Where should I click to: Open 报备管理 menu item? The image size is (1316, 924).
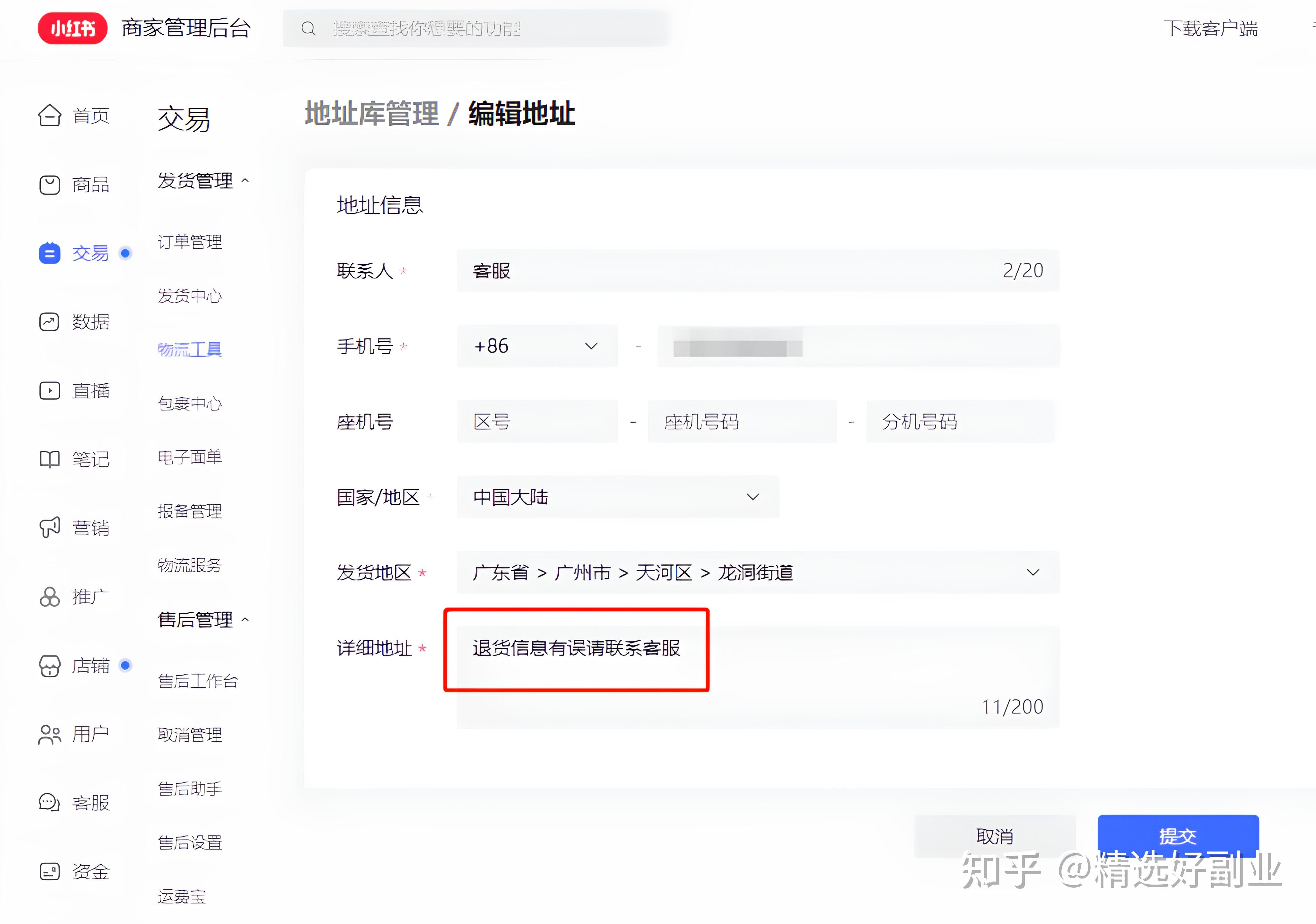pyautogui.click(x=190, y=511)
